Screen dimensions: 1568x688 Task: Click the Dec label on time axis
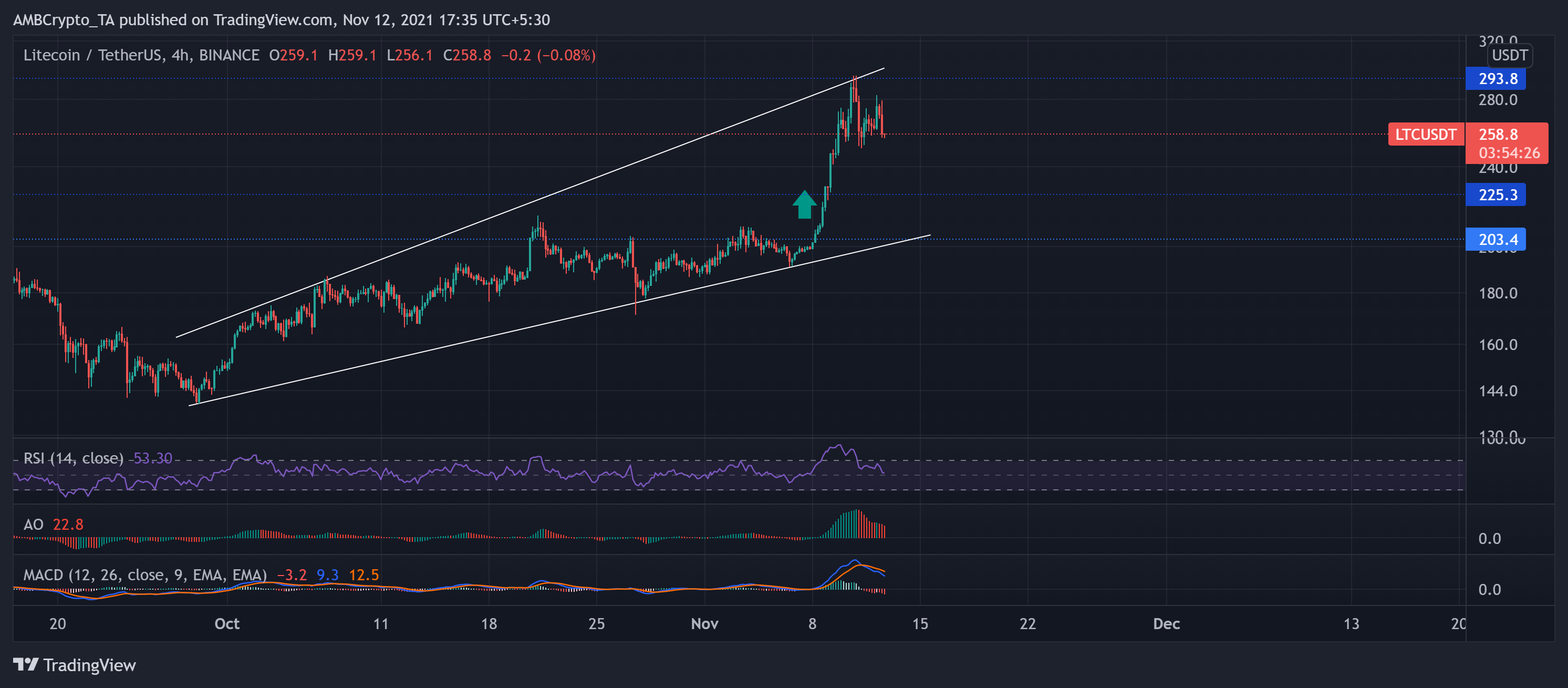pyautogui.click(x=1166, y=623)
